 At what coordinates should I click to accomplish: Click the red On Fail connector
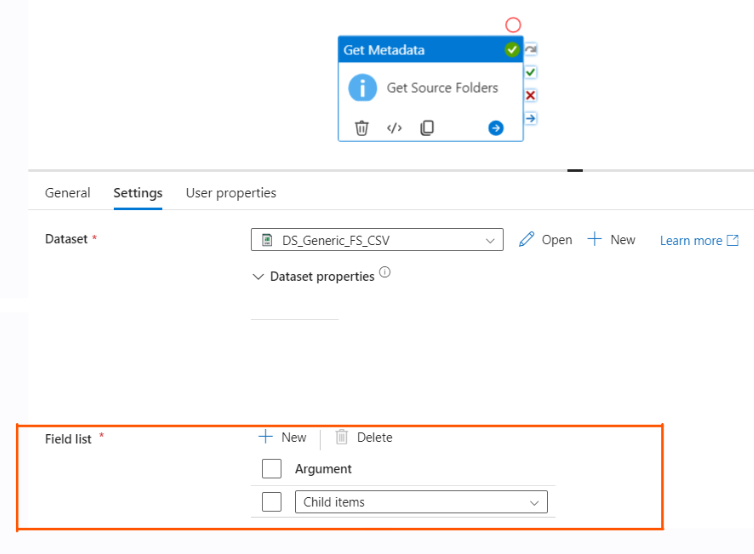click(531, 95)
